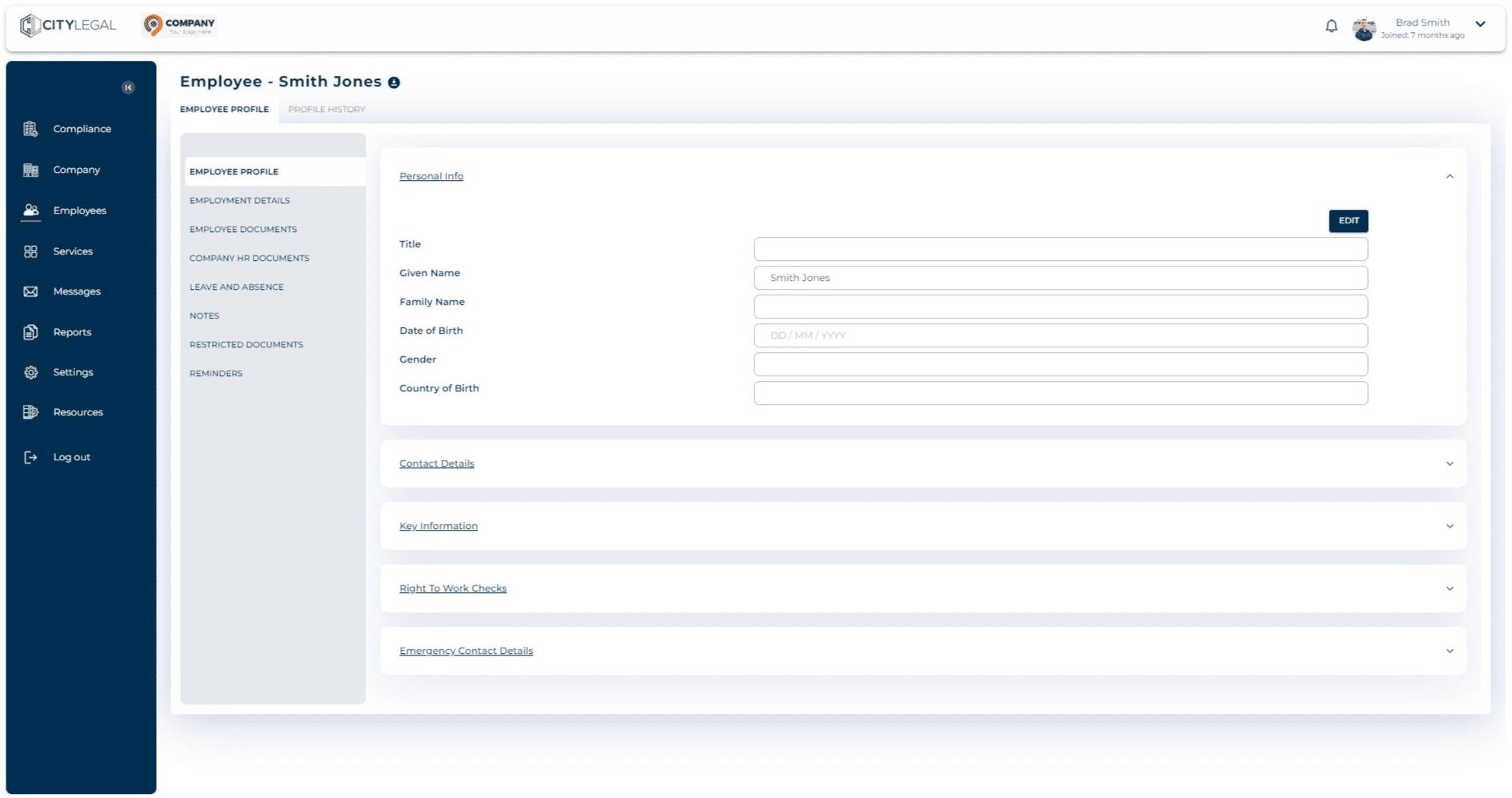Click the Company logo in header

179,26
